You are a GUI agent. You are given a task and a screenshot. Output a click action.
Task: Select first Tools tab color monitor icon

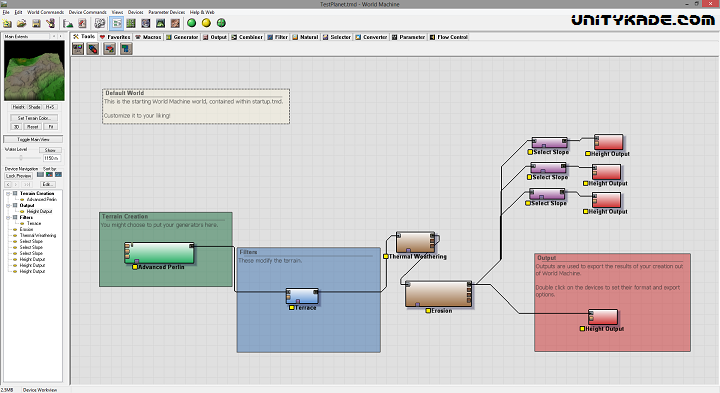tap(78, 48)
